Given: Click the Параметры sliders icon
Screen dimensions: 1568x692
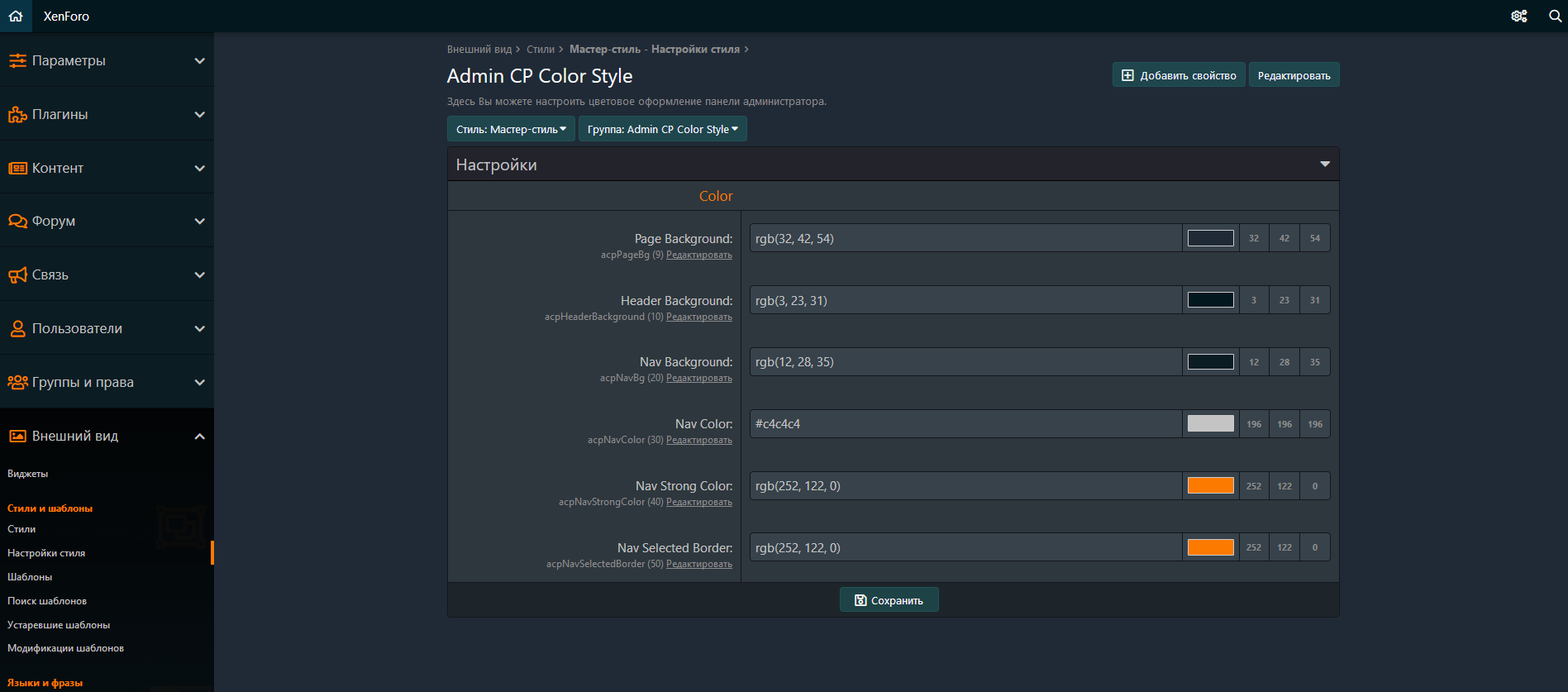Looking at the screenshot, I should pos(17,60).
